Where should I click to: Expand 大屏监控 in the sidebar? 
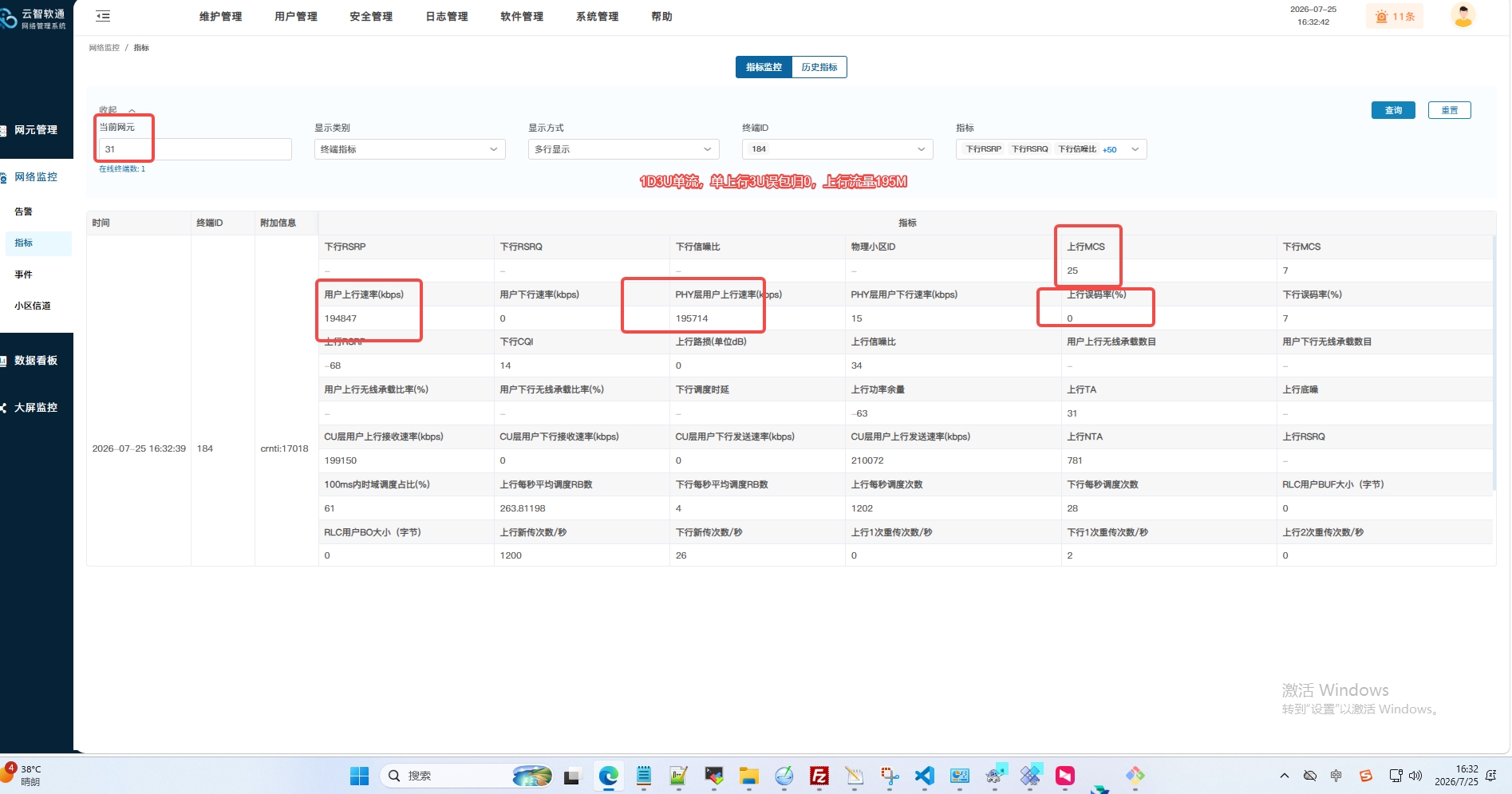point(36,408)
